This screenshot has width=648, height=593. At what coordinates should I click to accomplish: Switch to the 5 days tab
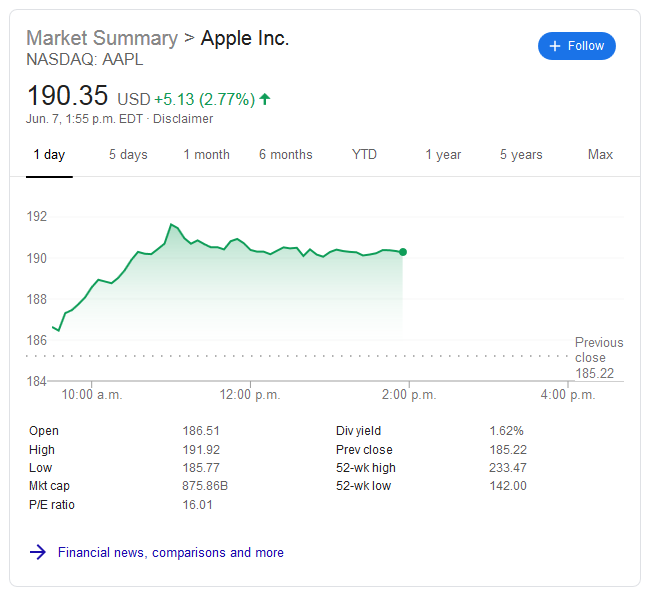tap(128, 155)
